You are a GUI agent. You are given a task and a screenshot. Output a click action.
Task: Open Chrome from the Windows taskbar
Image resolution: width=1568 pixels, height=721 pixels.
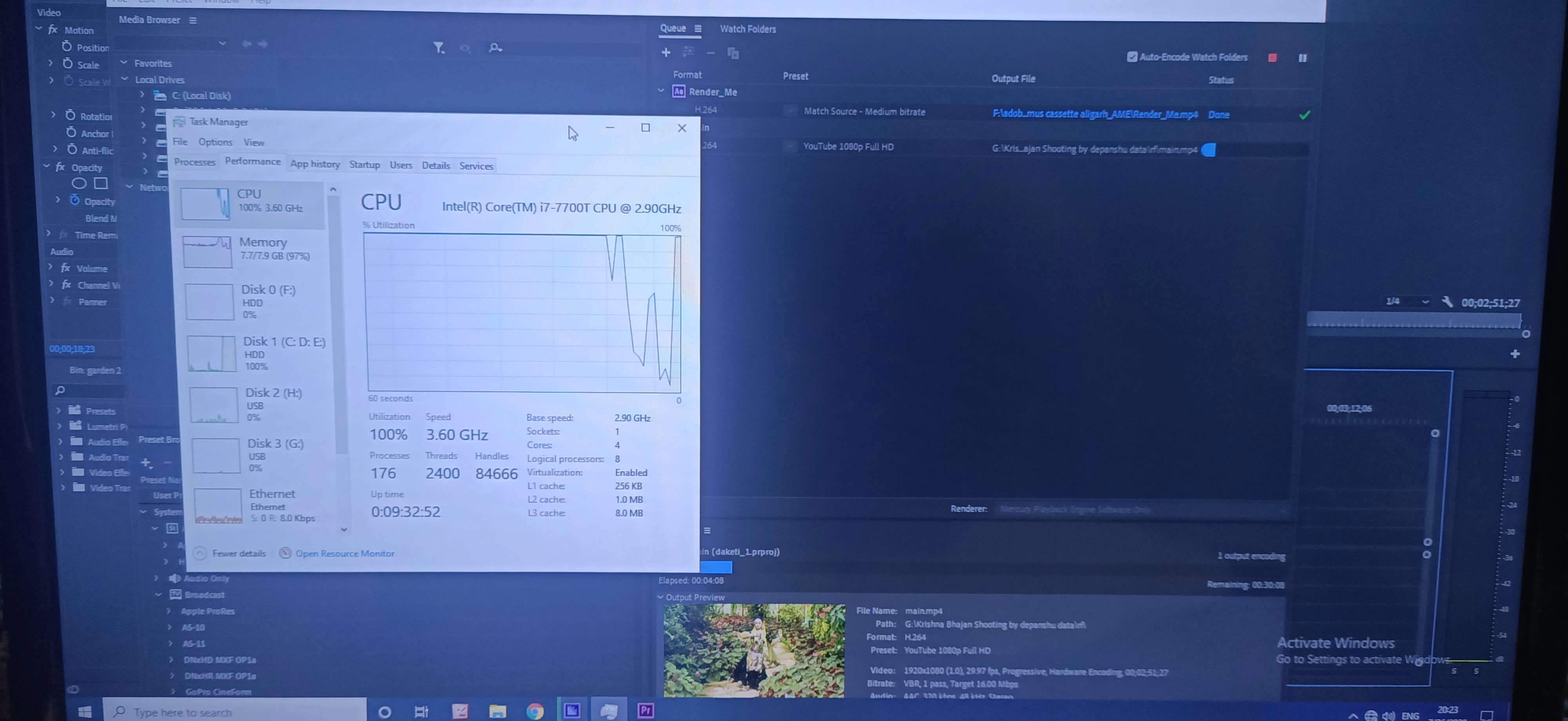tap(534, 711)
